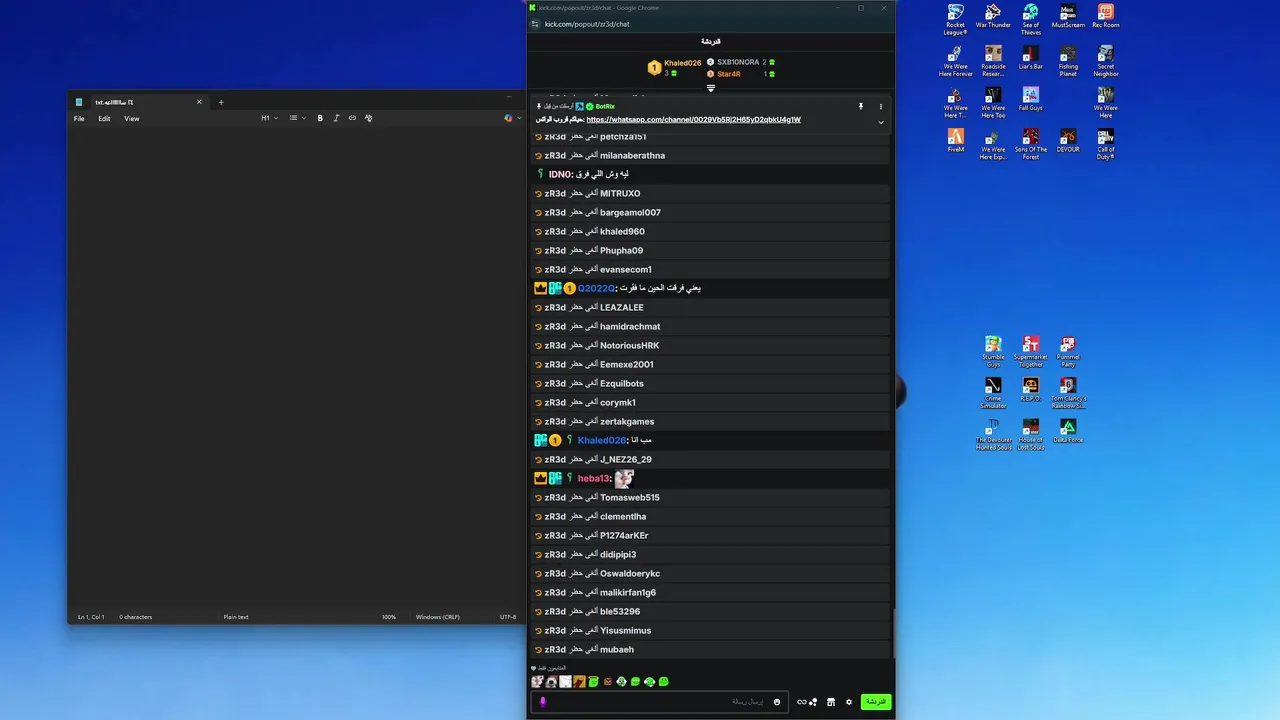Image resolution: width=1280 pixels, height=720 pixels.
Task: Close the Notepad document tab
Action: (x=199, y=102)
